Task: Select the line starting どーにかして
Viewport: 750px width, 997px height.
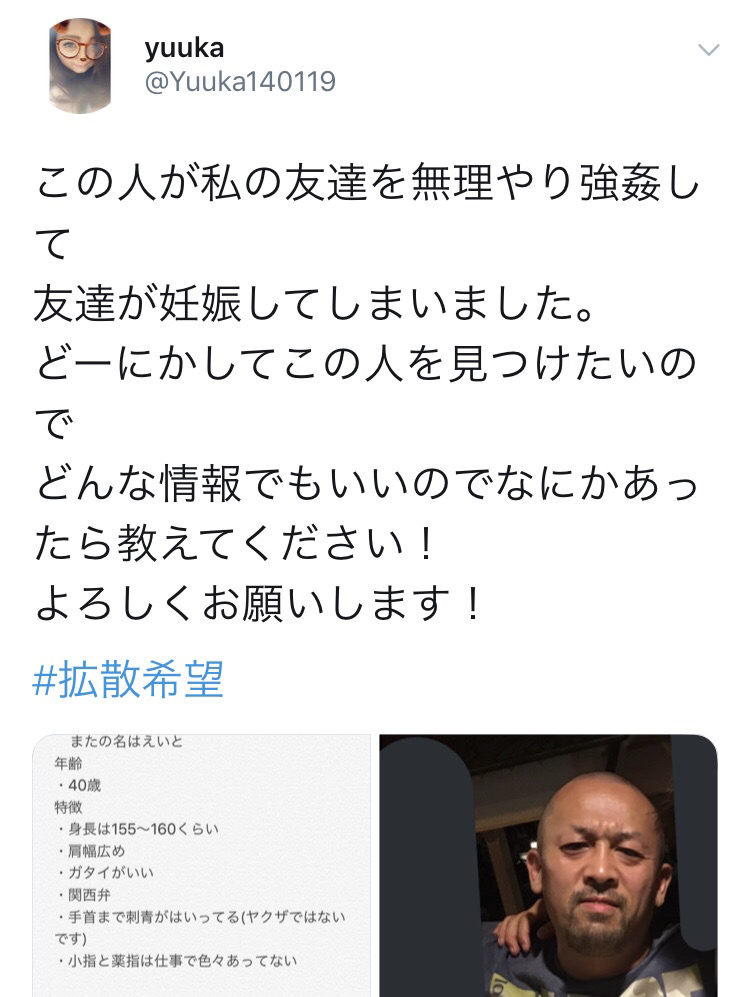Action: (366, 364)
